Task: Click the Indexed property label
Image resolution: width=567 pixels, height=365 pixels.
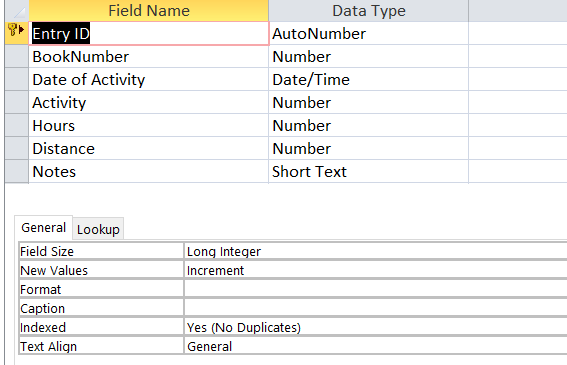Action: coord(101,327)
